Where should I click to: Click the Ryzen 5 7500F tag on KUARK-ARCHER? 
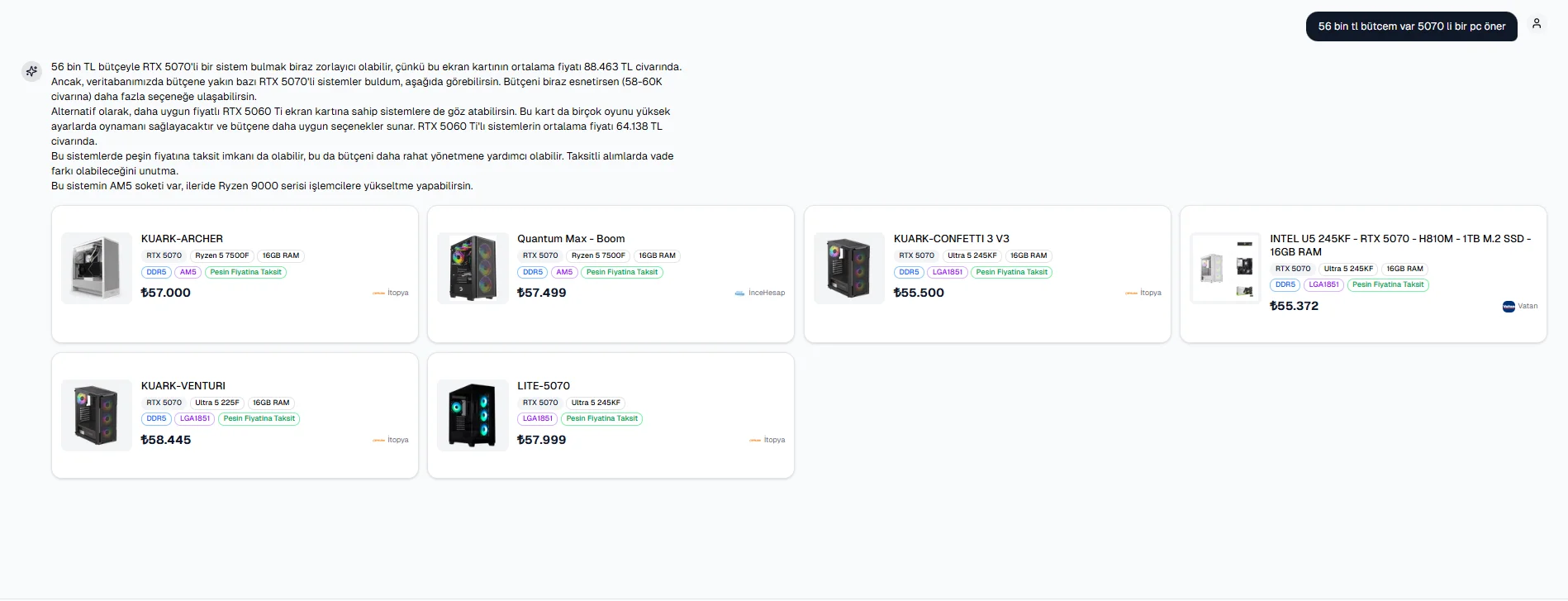pos(222,255)
